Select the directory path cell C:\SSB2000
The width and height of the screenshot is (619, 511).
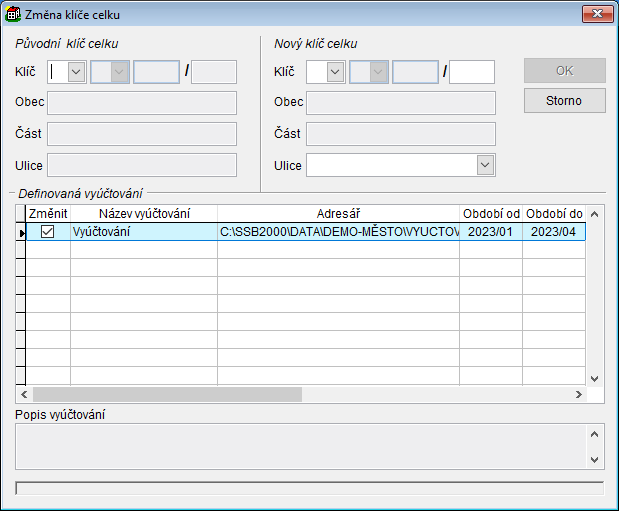(x=338, y=231)
